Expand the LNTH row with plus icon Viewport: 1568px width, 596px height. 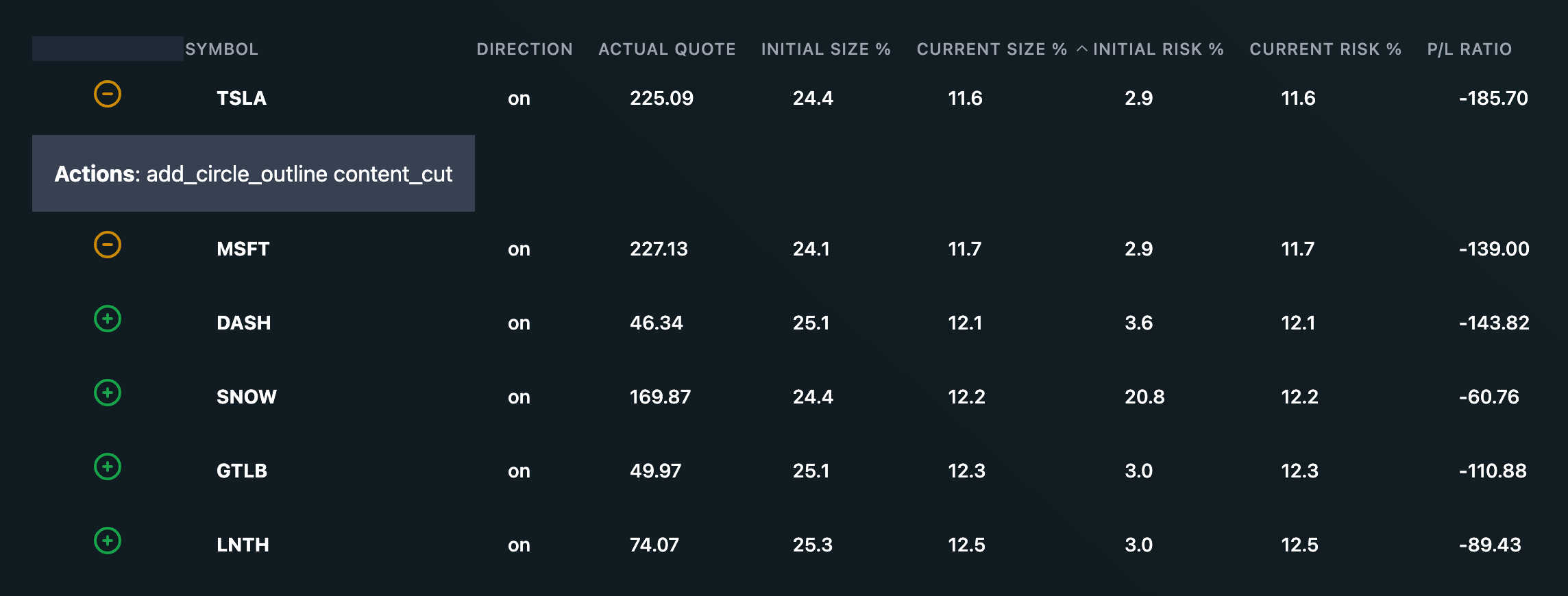click(108, 541)
